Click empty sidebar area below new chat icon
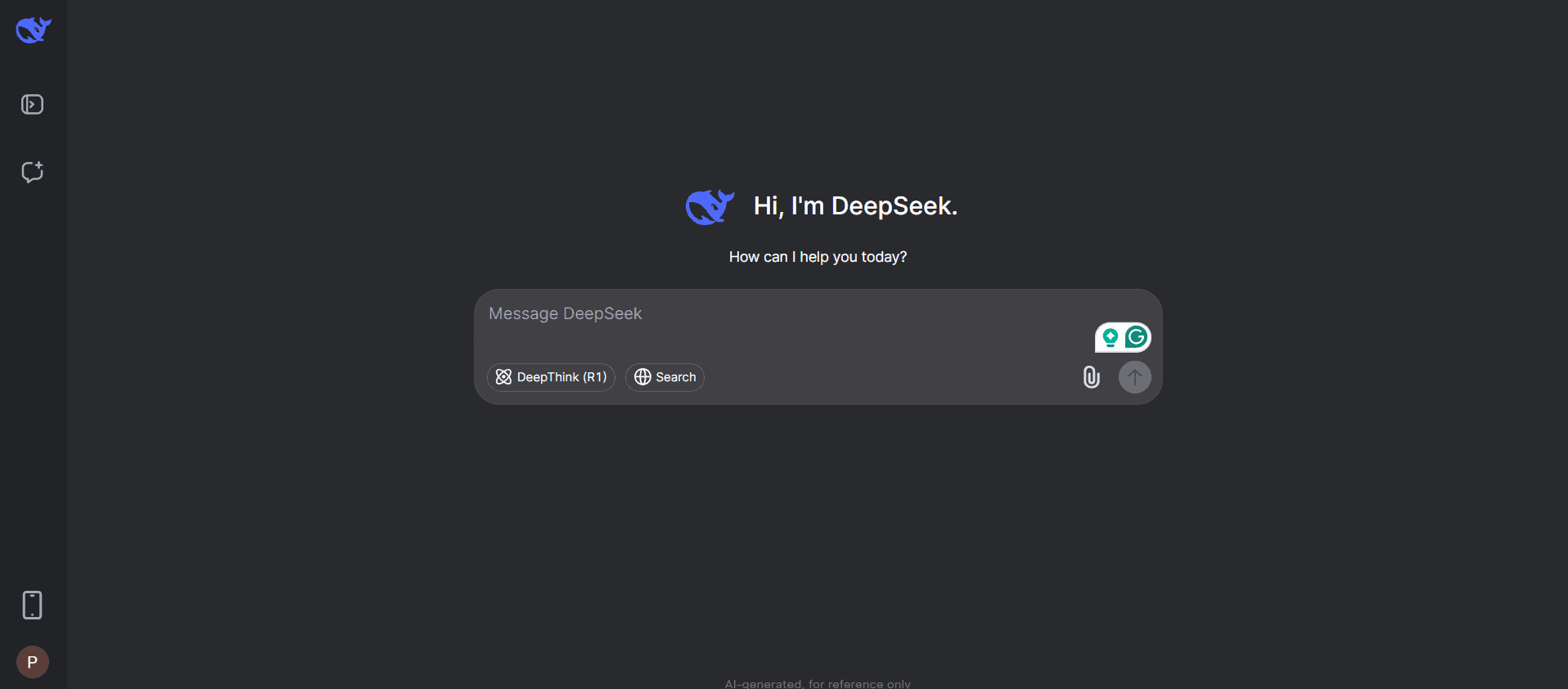1568x689 pixels. point(33,368)
